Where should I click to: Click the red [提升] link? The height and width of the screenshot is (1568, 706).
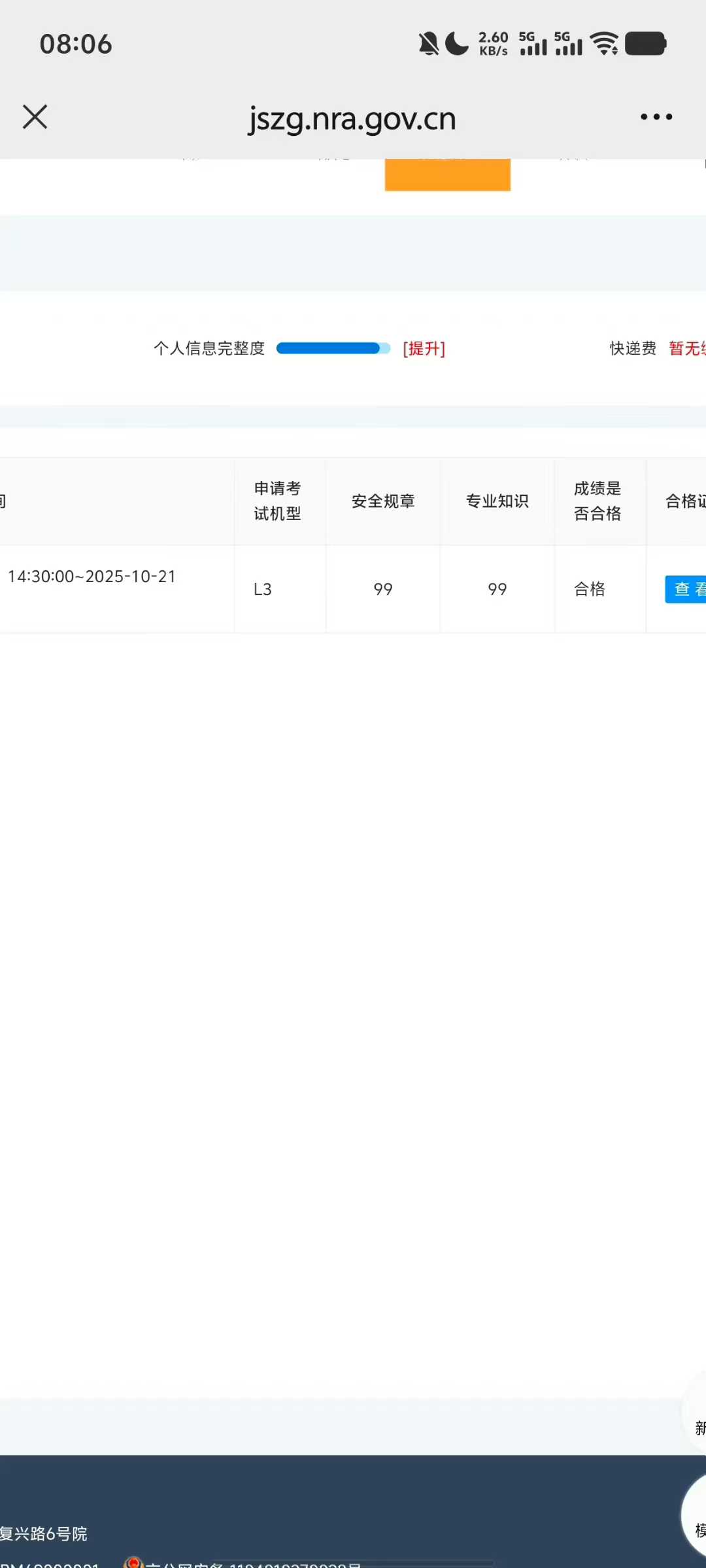pyautogui.click(x=424, y=348)
